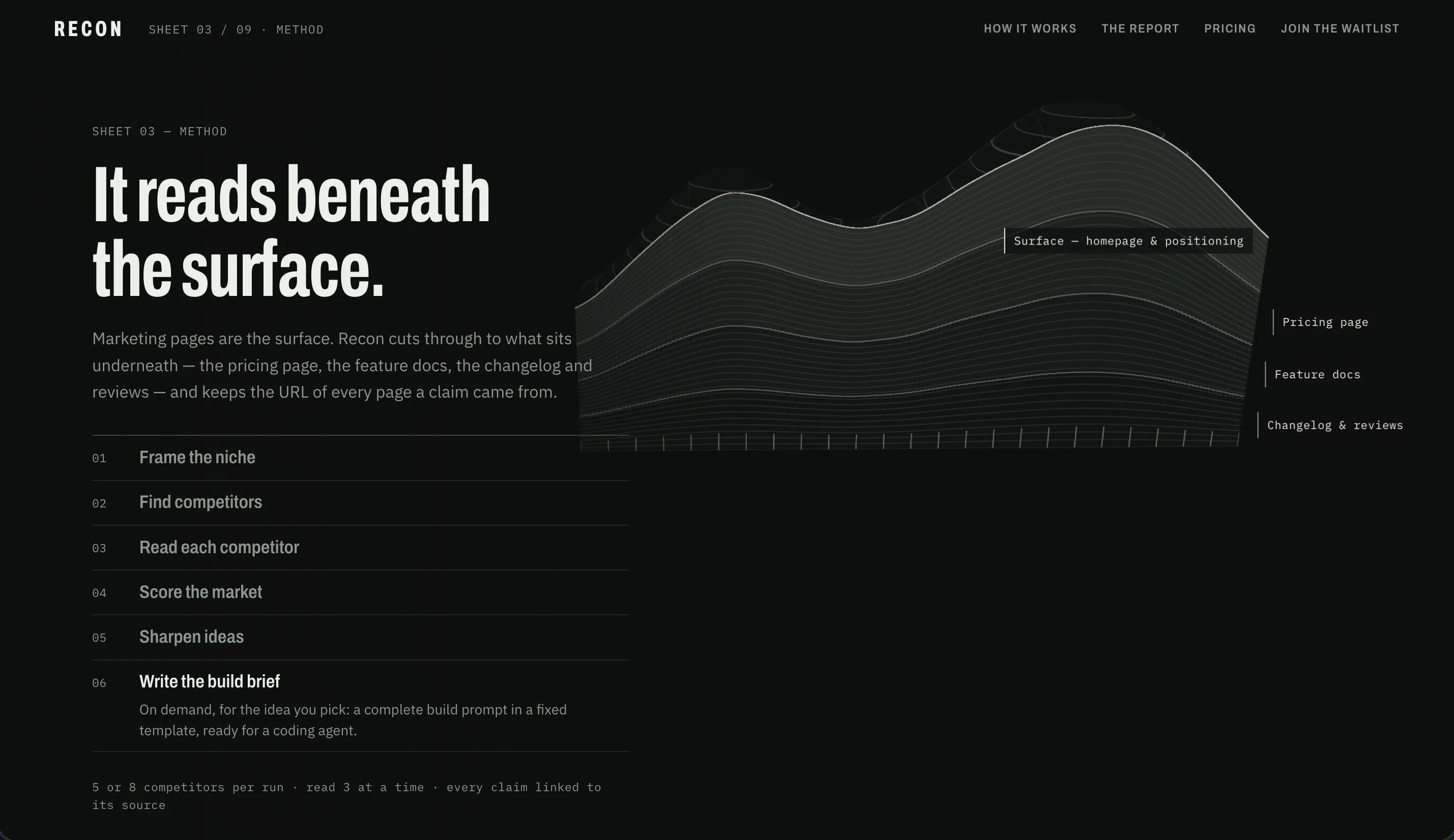Open the How It Works nav link
This screenshot has height=840, width=1454.
(x=1030, y=29)
